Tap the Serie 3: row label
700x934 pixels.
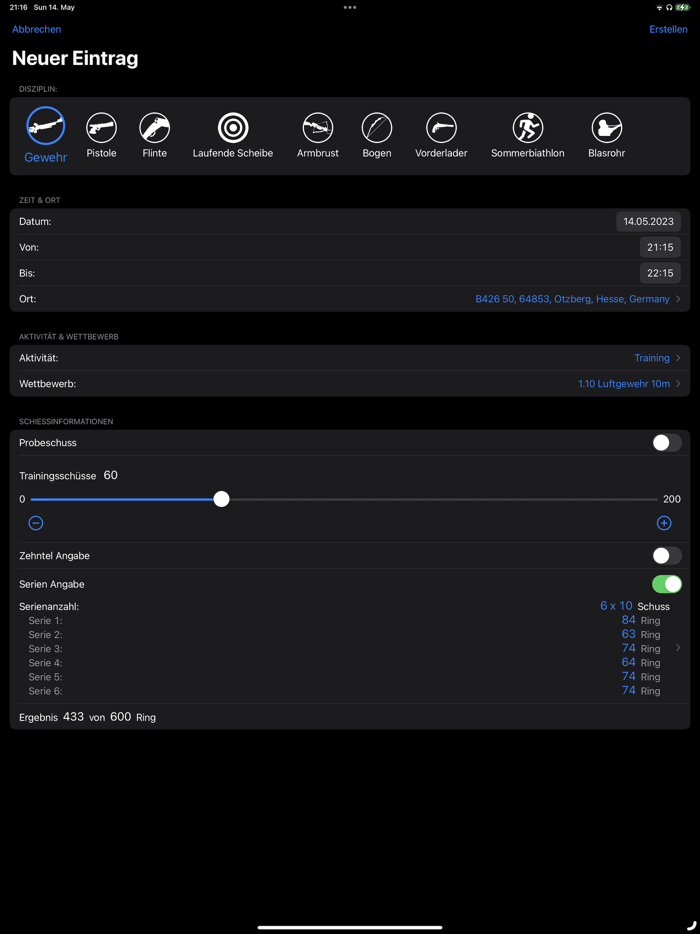tap(45, 649)
